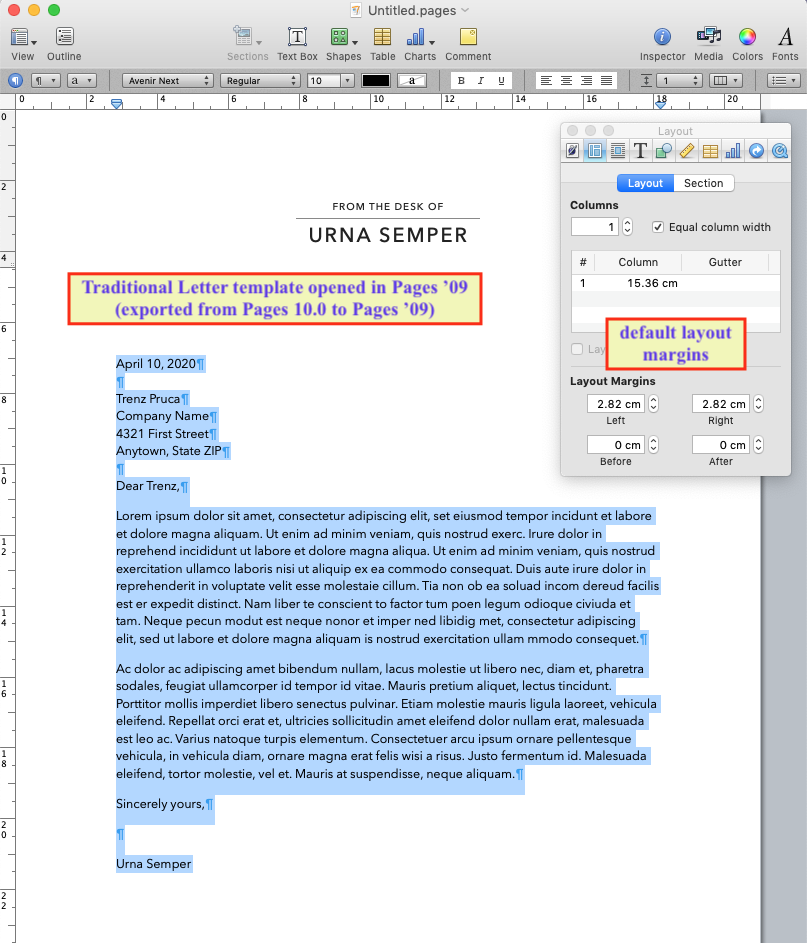
Task: Open the columns dropdown in format bar
Action: click(726, 81)
